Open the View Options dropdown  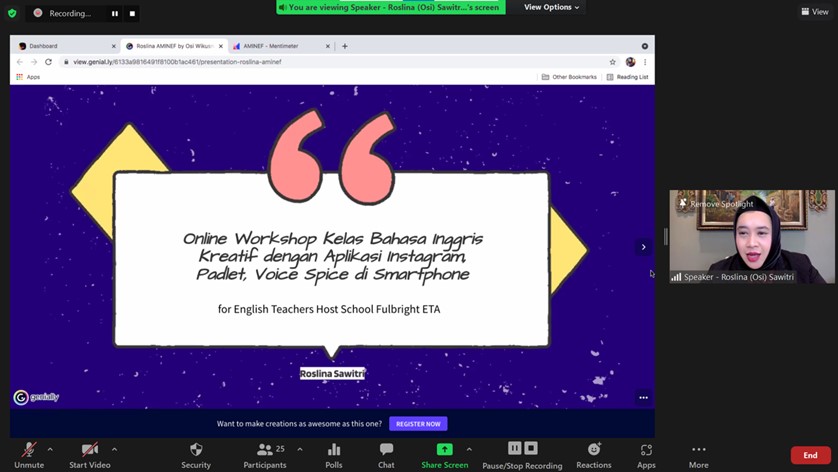click(552, 7)
